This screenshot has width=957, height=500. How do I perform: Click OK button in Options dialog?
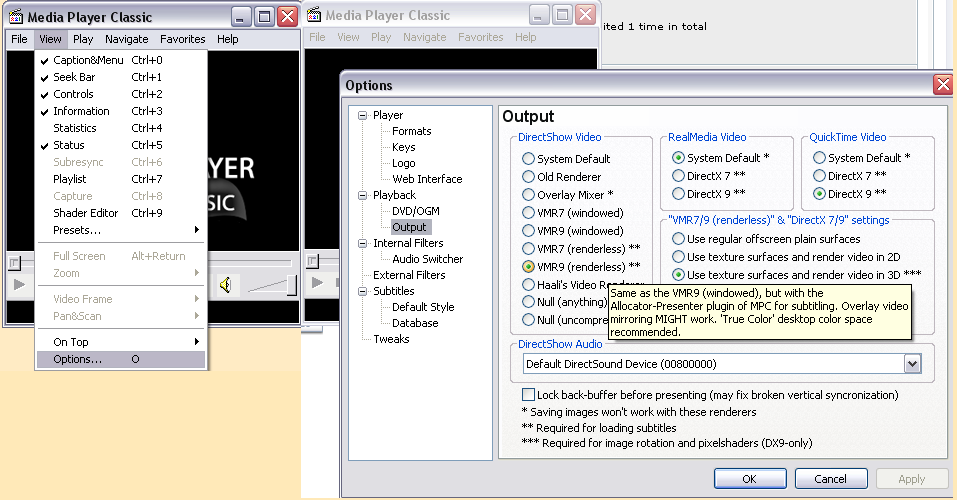(x=750, y=479)
